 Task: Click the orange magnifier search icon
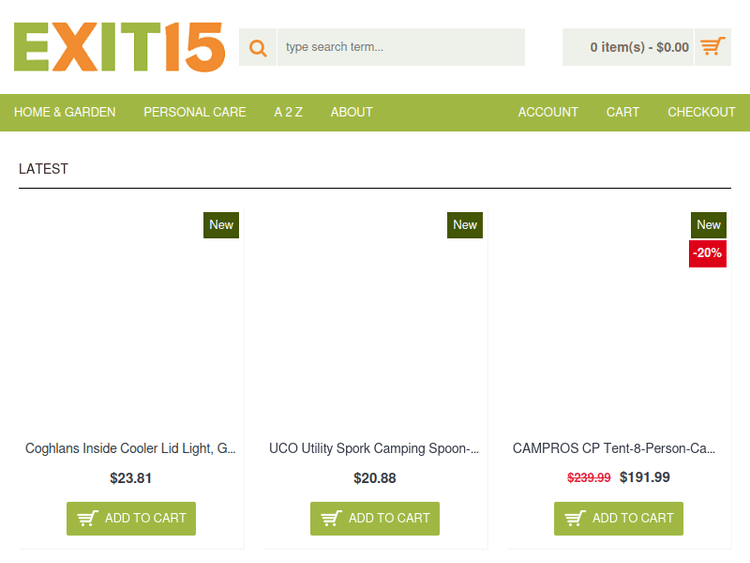click(258, 47)
